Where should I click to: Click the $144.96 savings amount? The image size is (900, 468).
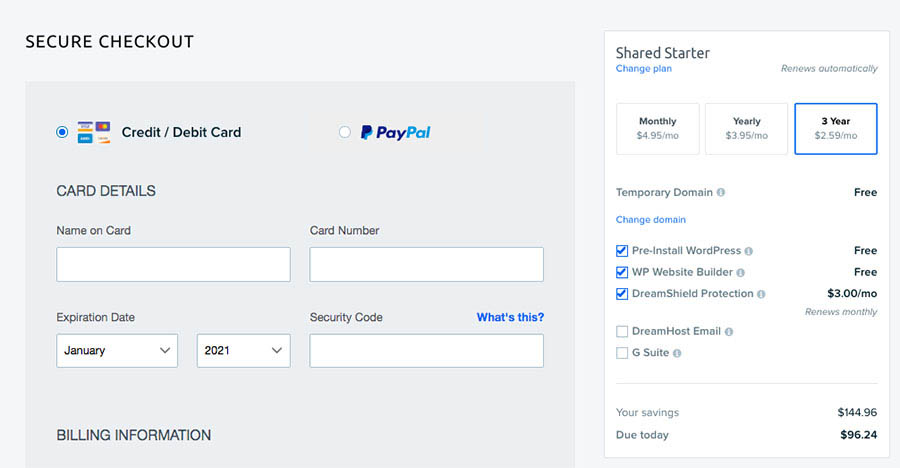[857, 412]
